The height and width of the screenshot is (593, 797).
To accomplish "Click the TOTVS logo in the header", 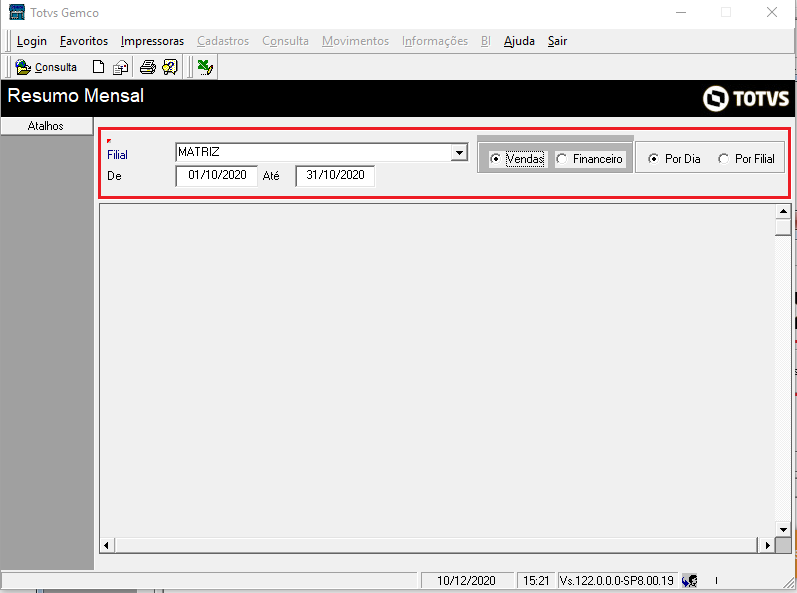I will coord(746,98).
